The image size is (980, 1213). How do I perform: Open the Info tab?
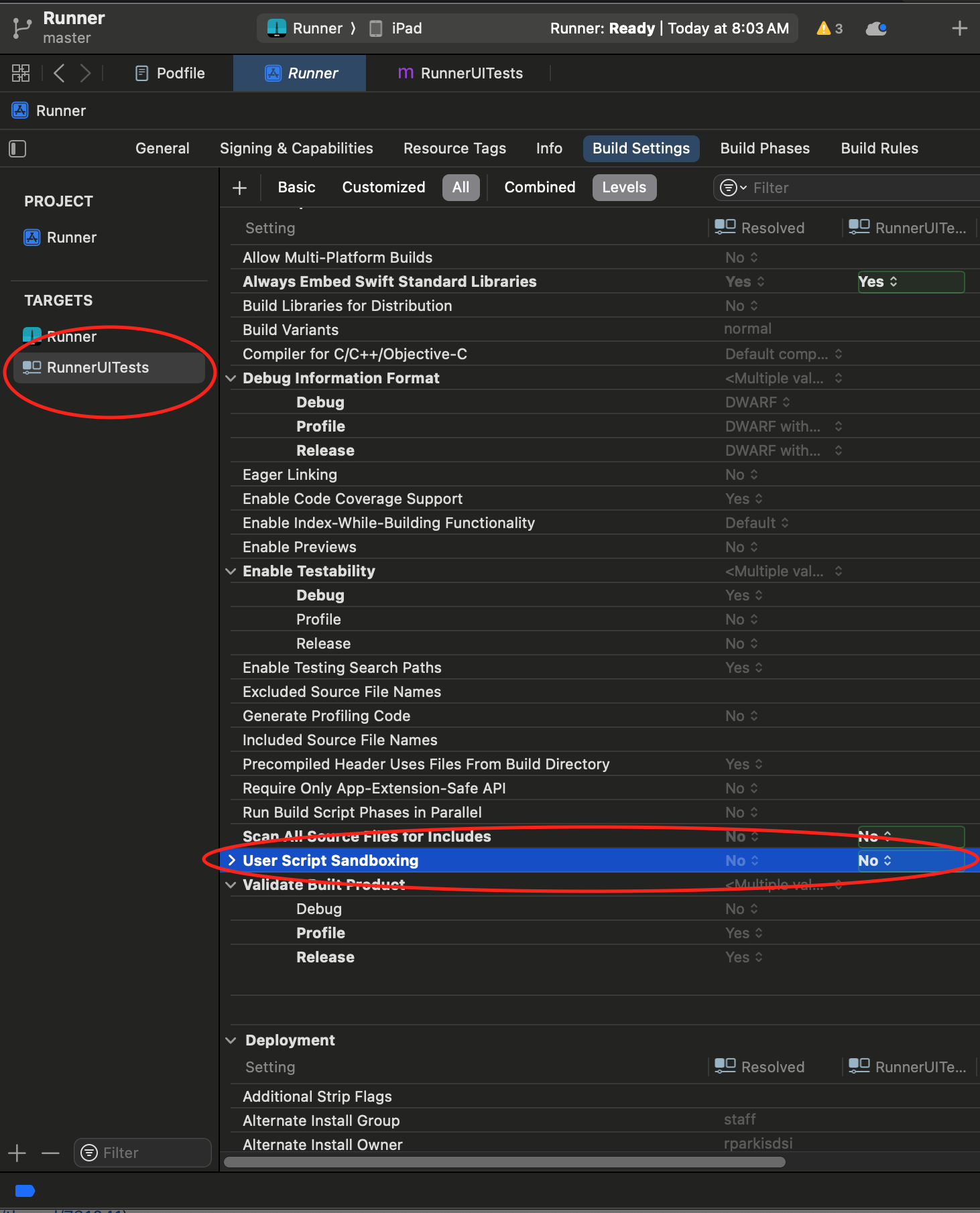pos(549,148)
